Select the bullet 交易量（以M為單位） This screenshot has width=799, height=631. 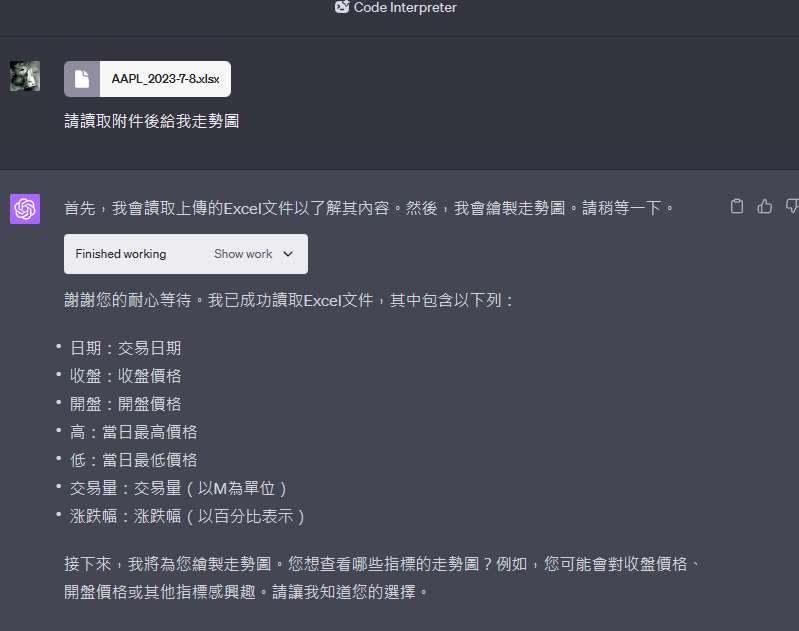(178, 488)
